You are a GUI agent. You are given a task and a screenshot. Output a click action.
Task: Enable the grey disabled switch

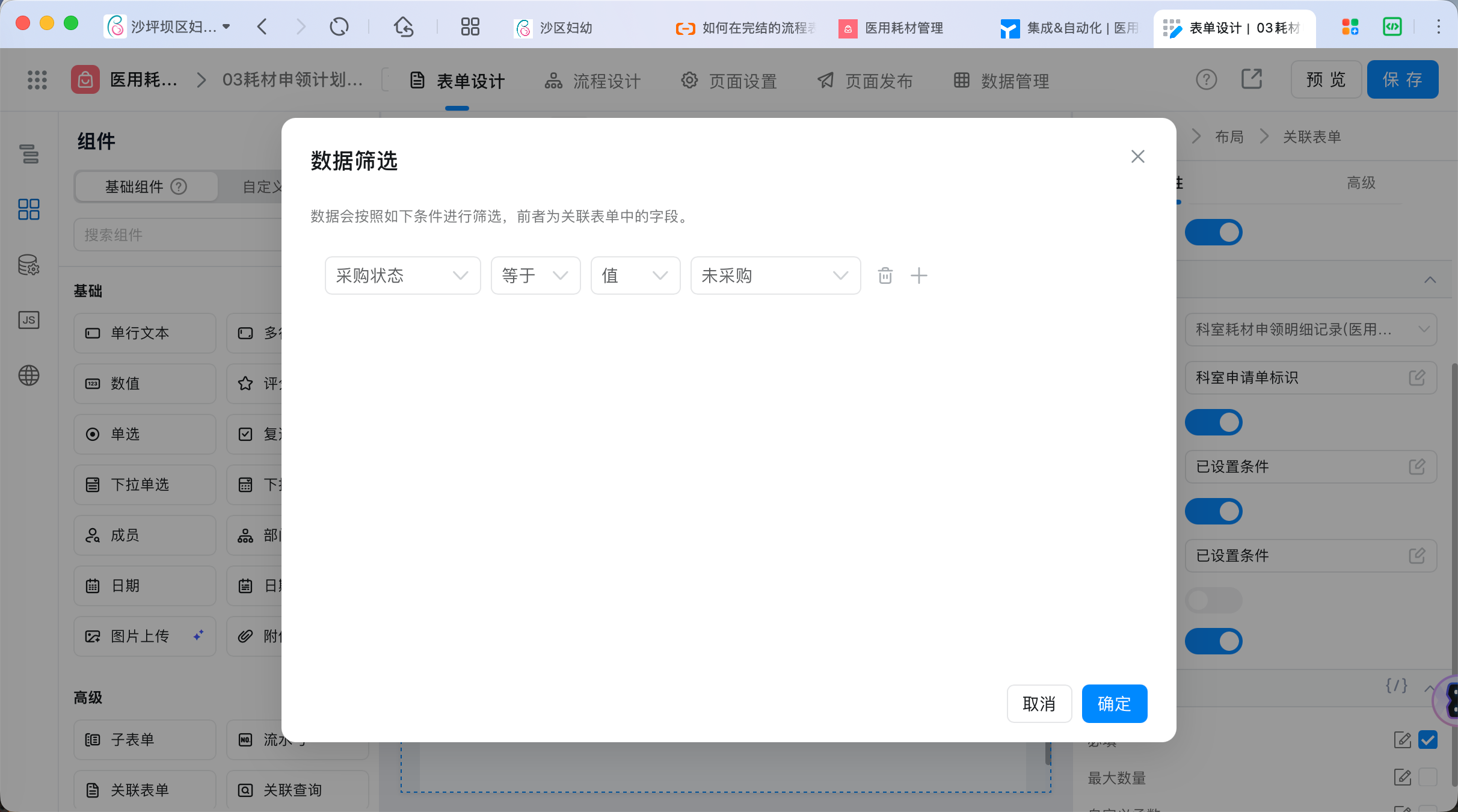[1213, 600]
